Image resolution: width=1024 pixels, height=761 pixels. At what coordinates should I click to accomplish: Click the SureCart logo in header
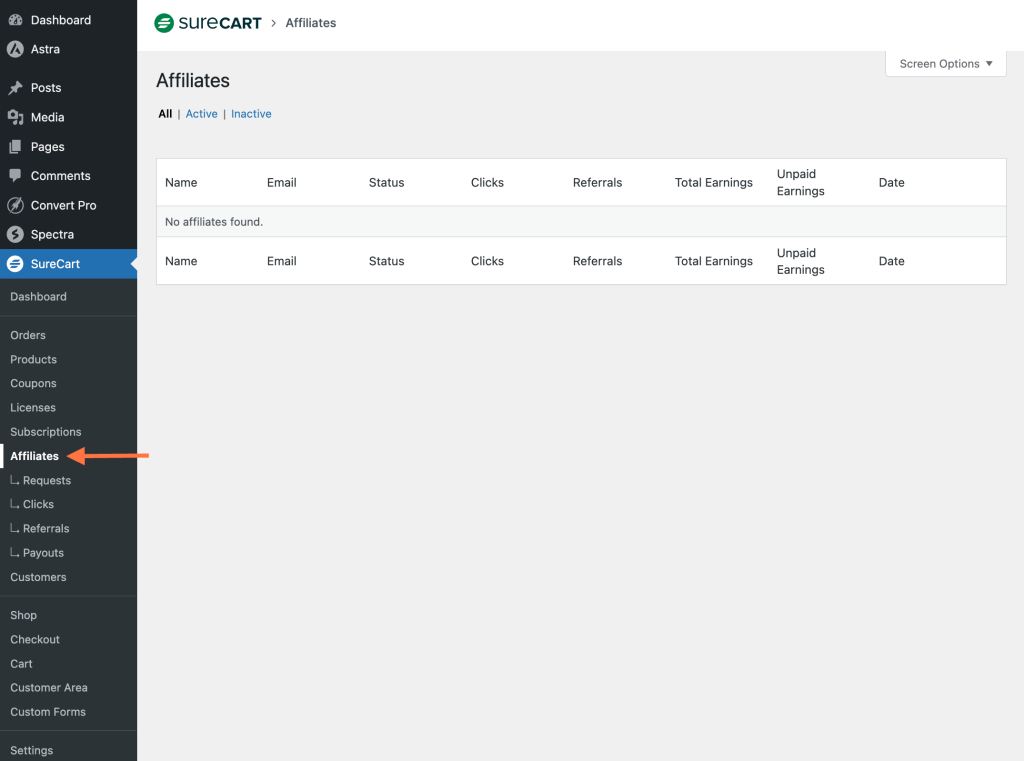[x=207, y=23]
